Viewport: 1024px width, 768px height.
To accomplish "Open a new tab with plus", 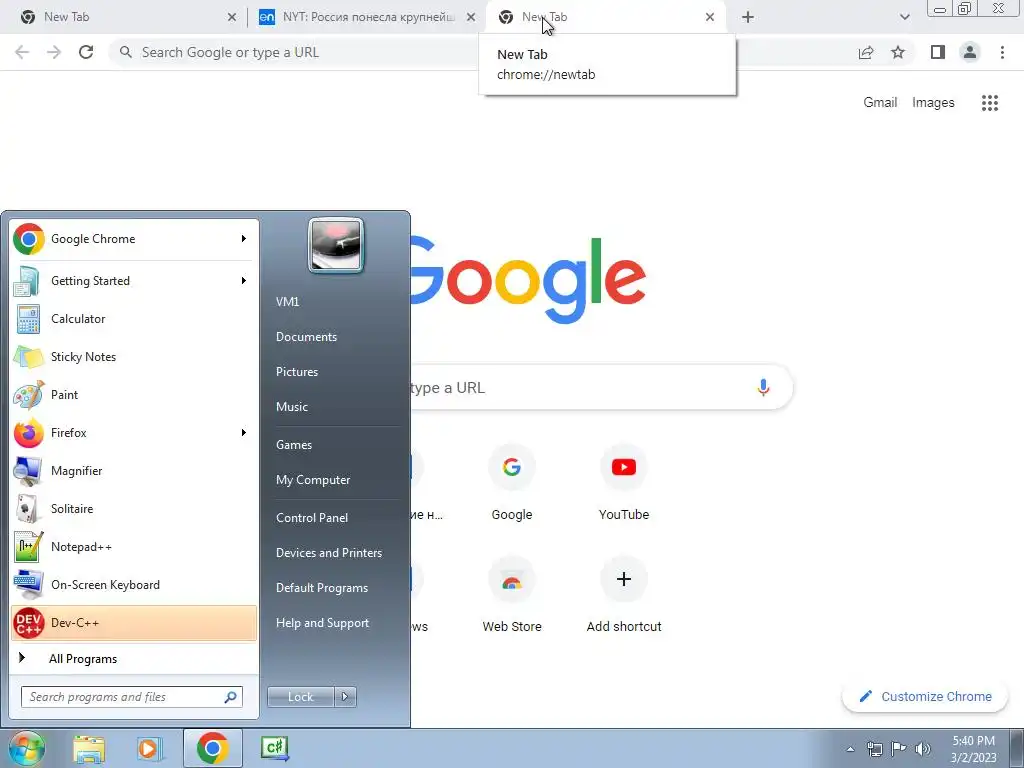I will pyautogui.click(x=748, y=17).
